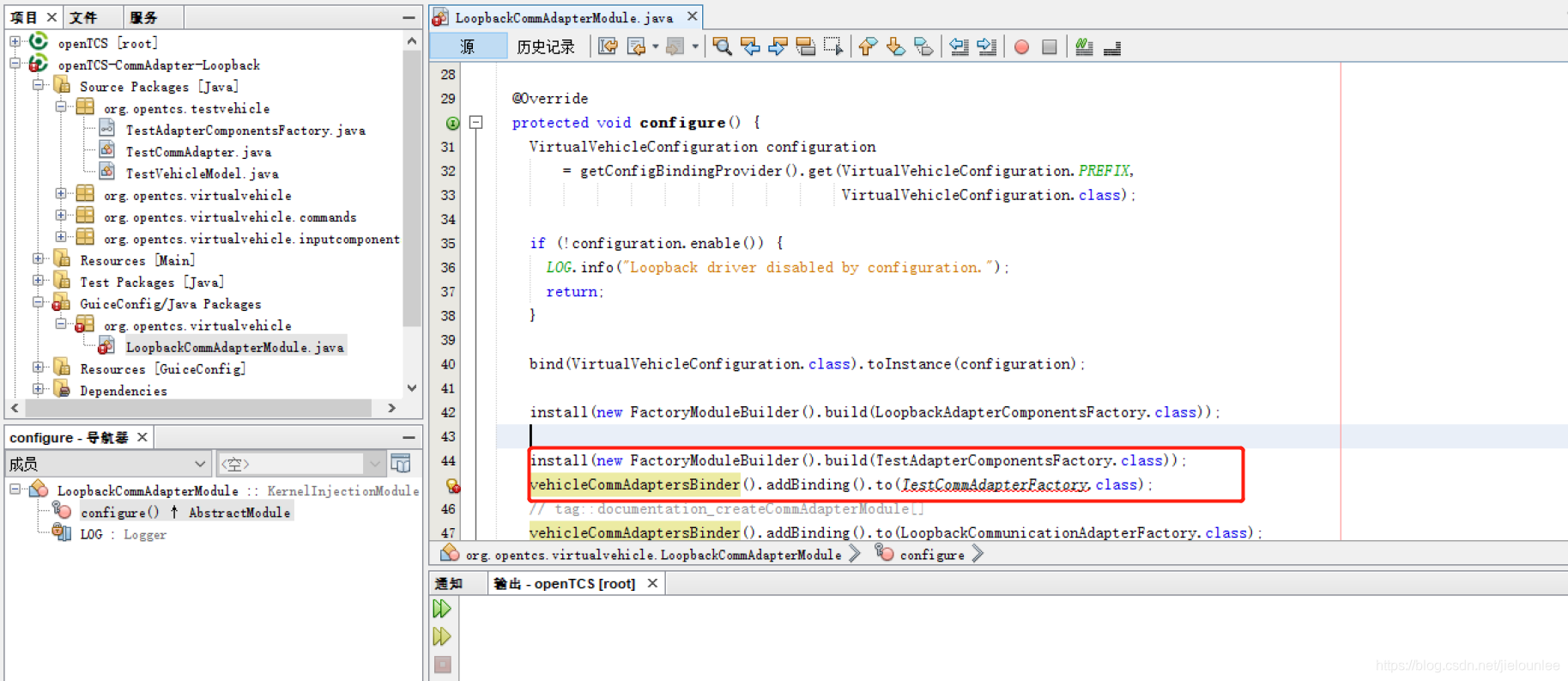Screen dimensions: 1568x681
Task: Collapse LoopbackCommAdapterModule in the navigator tree
Action: tap(15, 489)
